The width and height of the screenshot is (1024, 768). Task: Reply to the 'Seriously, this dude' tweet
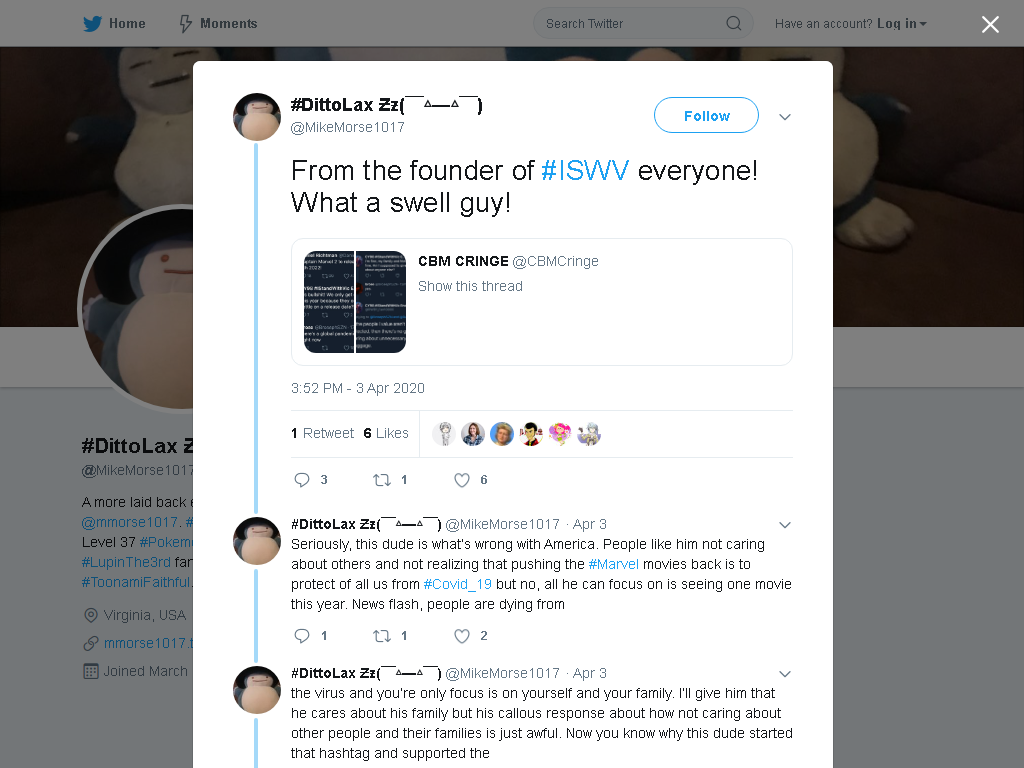[302, 636]
